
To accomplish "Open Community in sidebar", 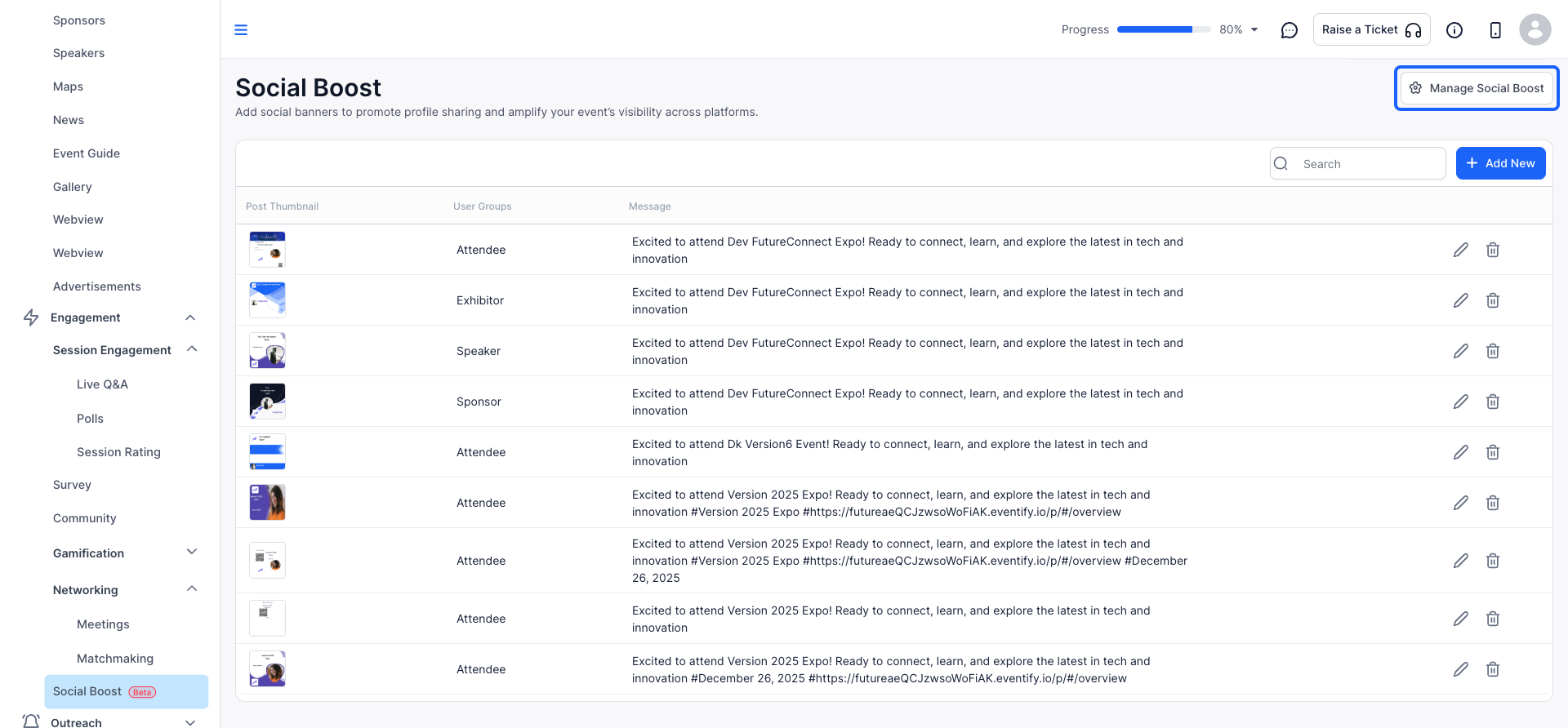I will (x=85, y=518).
